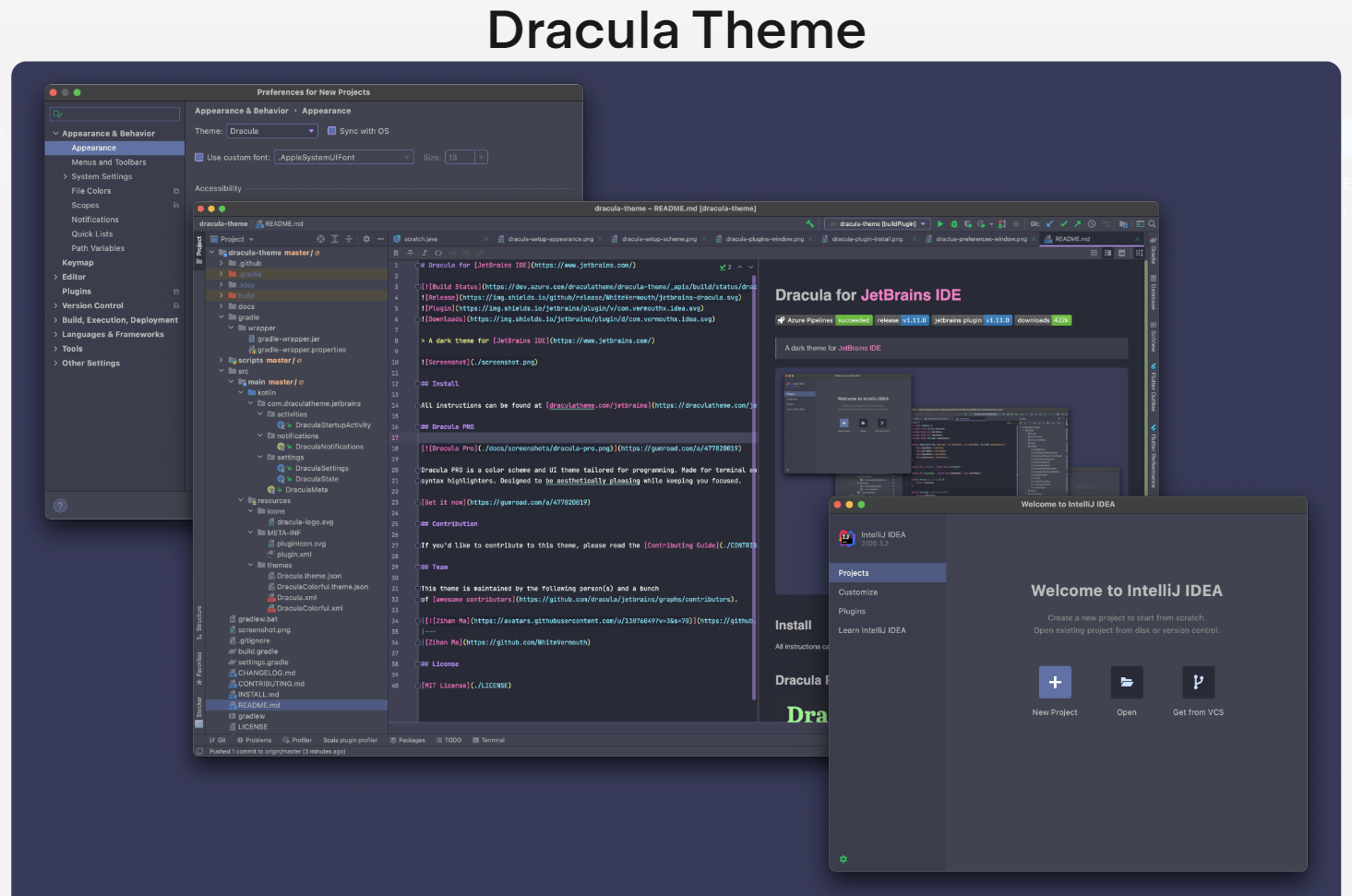The image size is (1352, 896).
Task: Click the Get from VCS branch icon
Action: click(x=1198, y=682)
